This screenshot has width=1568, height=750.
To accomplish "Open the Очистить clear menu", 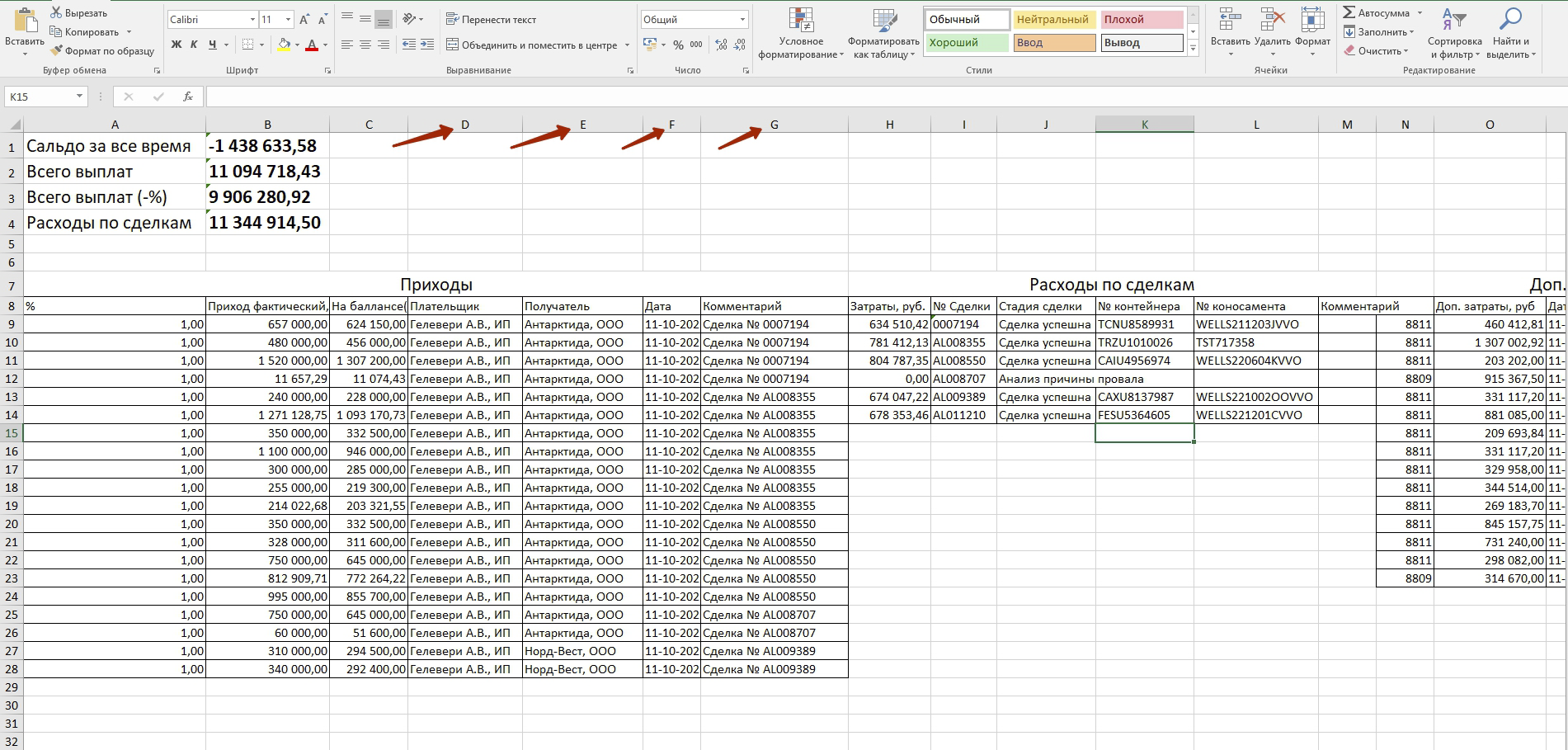I will pos(1377,51).
